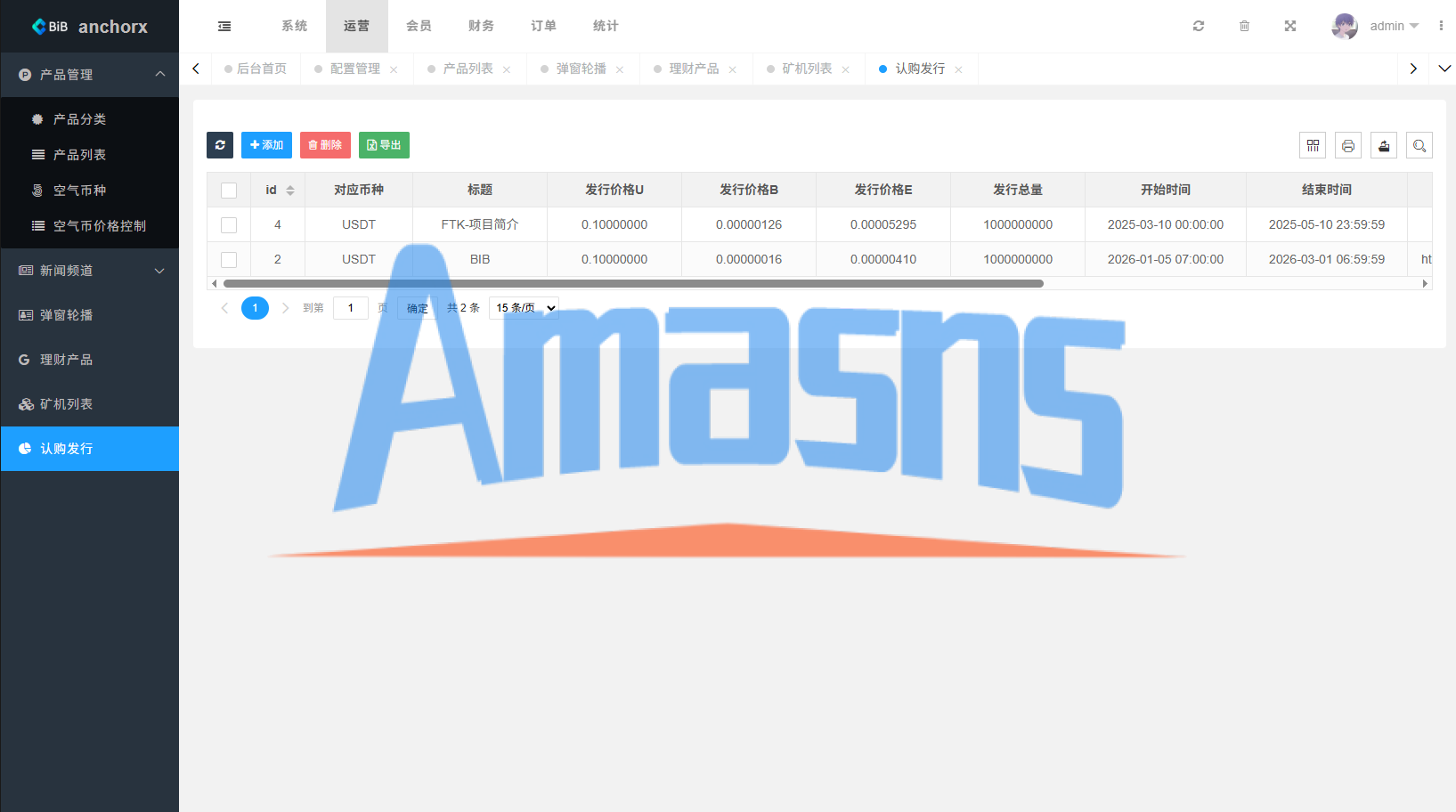Image resolution: width=1456 pixels, height=812 pixels.
Task: Click the dark table refresh button
Action: pos(220,145)
